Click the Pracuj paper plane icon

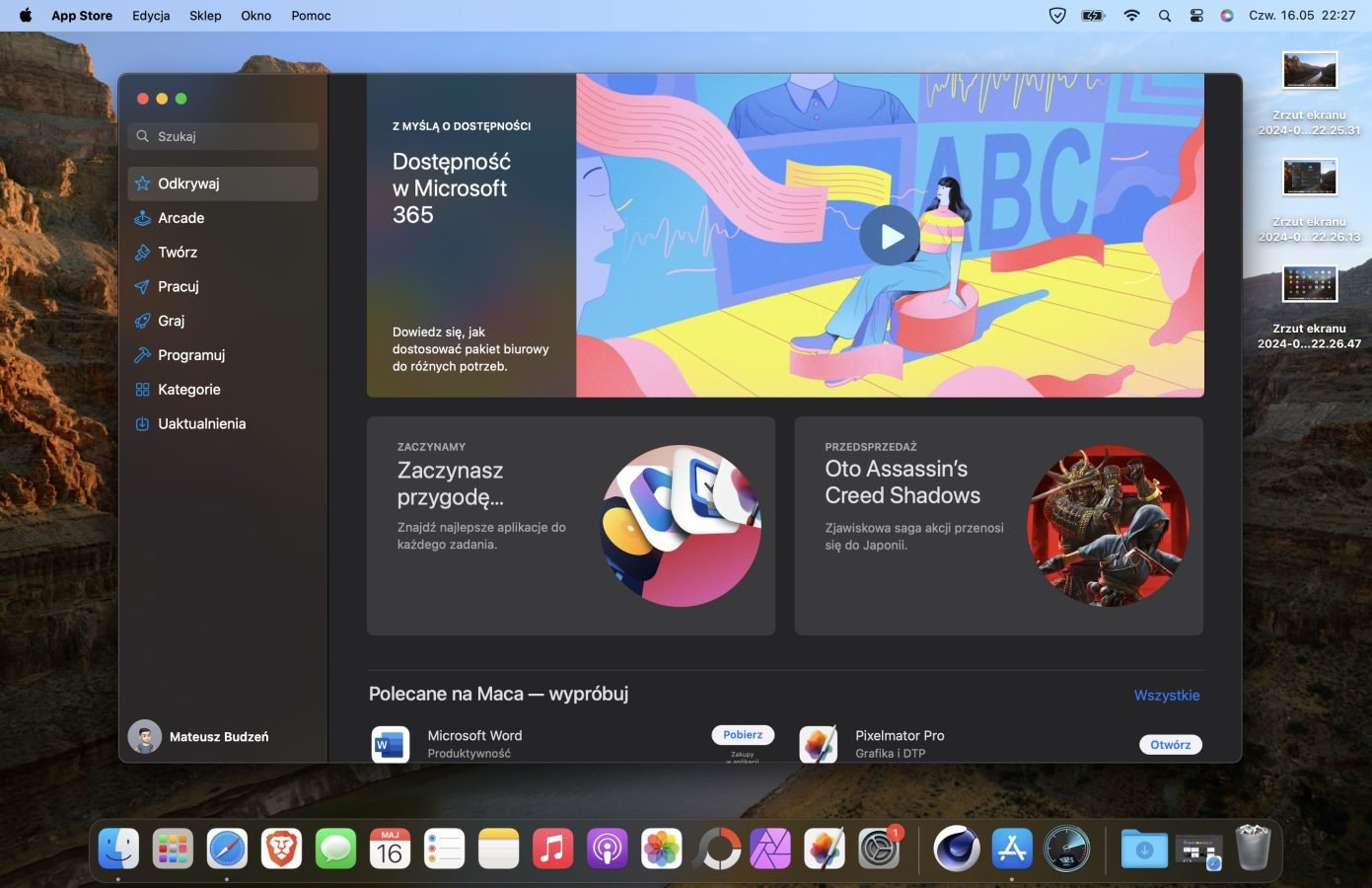point(142,286)
